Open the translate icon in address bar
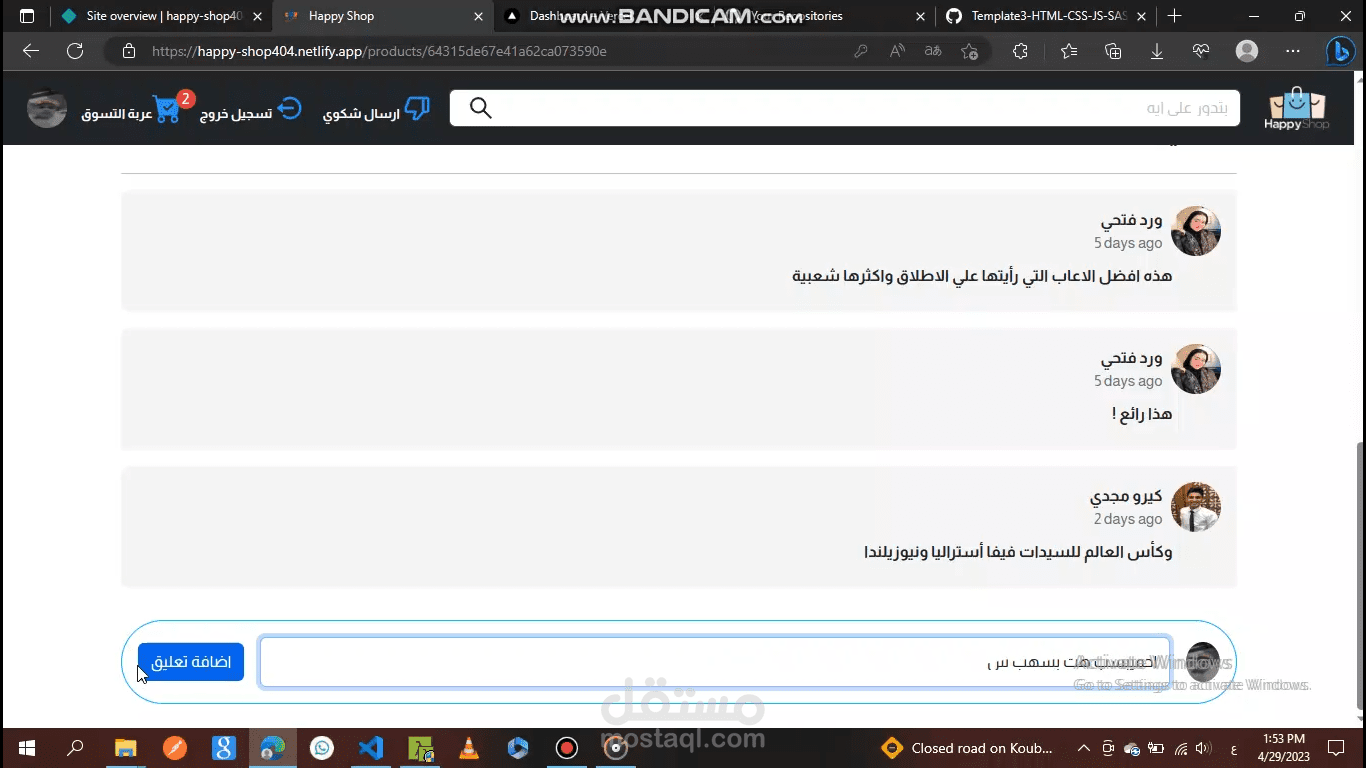This screenshot has height=768, width=1366. (x=932, y=51)
